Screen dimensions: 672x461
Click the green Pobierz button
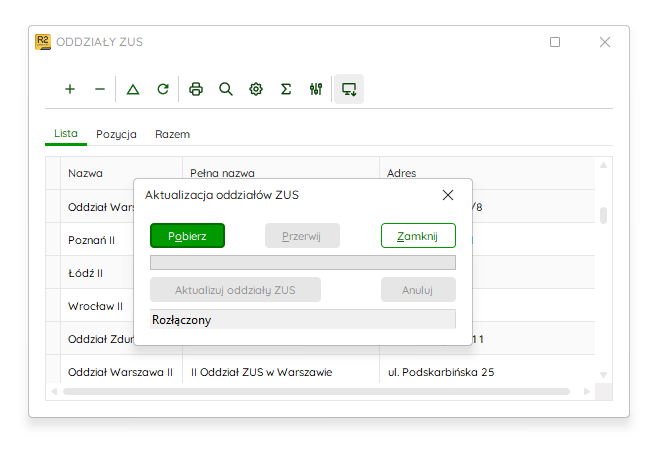pos(187,236)
